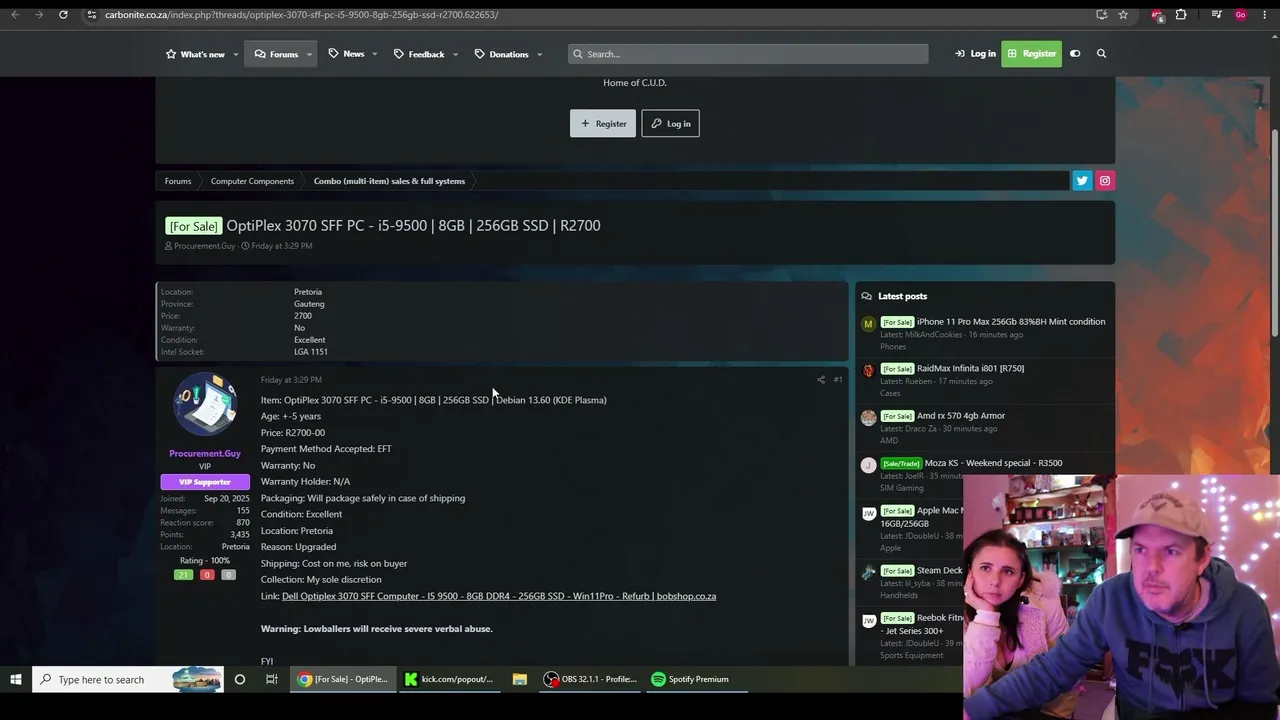This screenshot has width=1280, height=720.
Task: Click the Rueben avatar beside RaidMax post
Action: click(x=868, y=371)
